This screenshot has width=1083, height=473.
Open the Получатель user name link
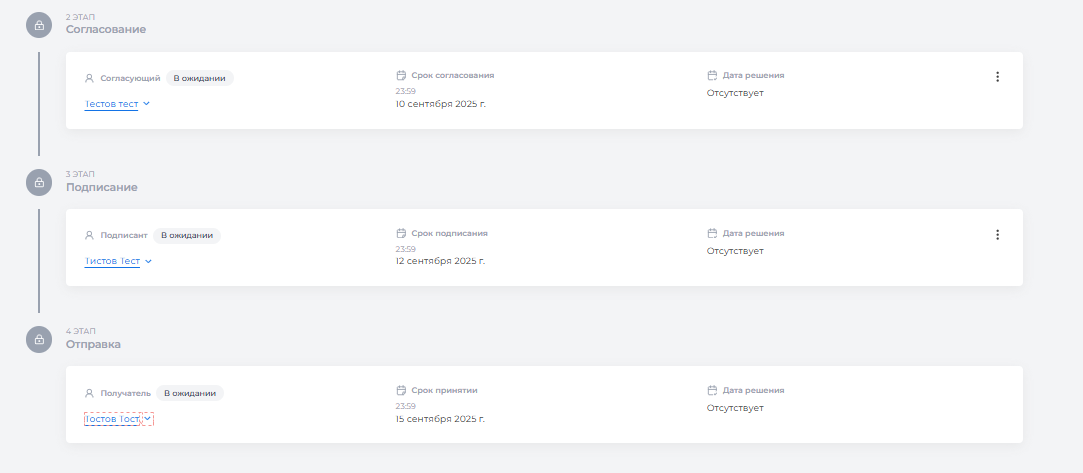(x=112, y=419)
